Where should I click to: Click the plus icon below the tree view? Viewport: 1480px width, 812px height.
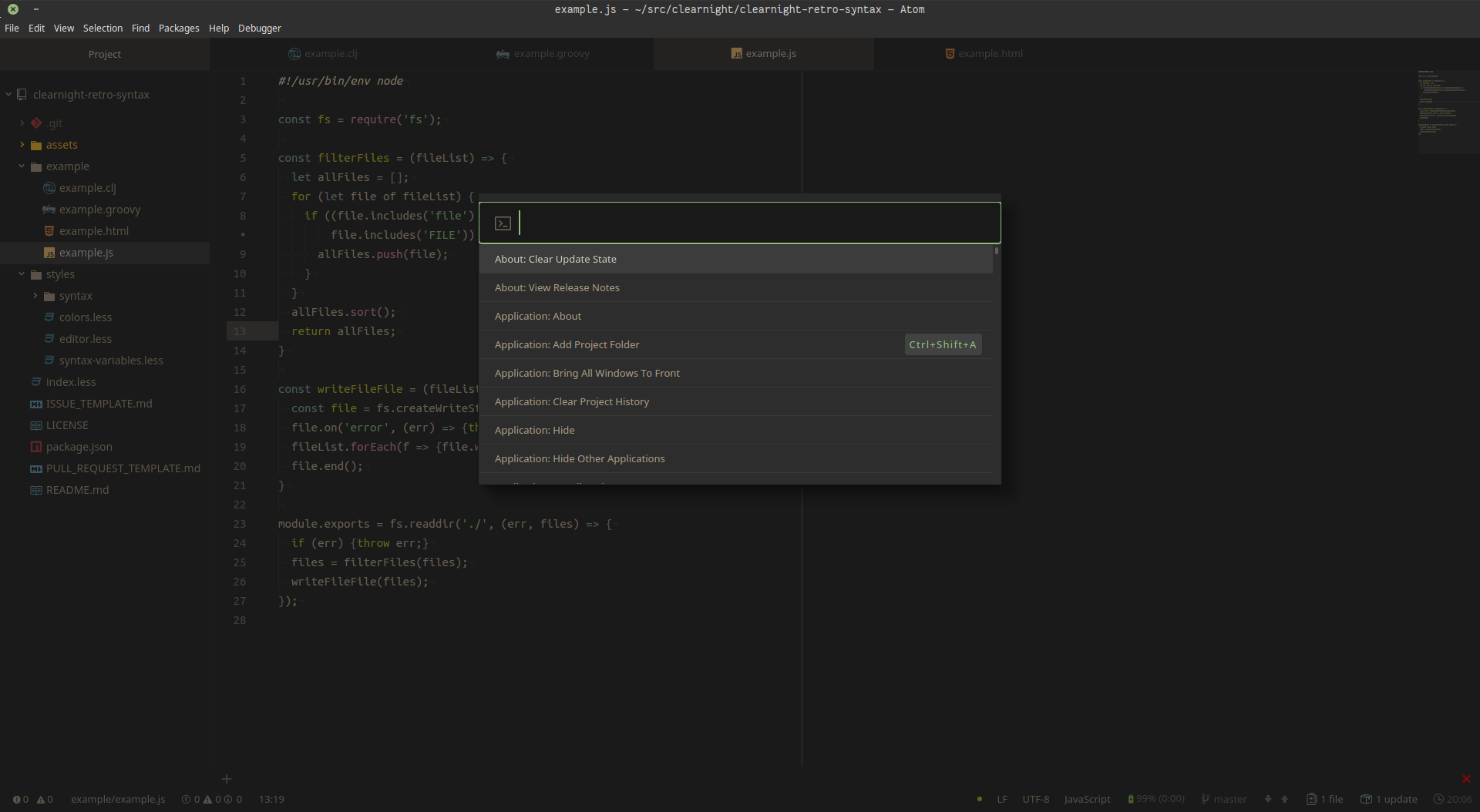pos(227,779)
